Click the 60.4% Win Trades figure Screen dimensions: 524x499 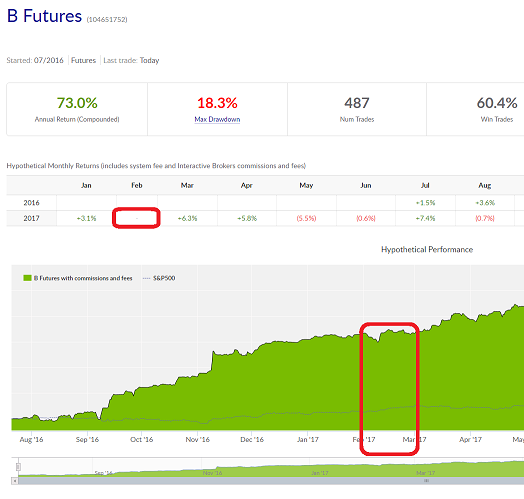pos(497,103)
